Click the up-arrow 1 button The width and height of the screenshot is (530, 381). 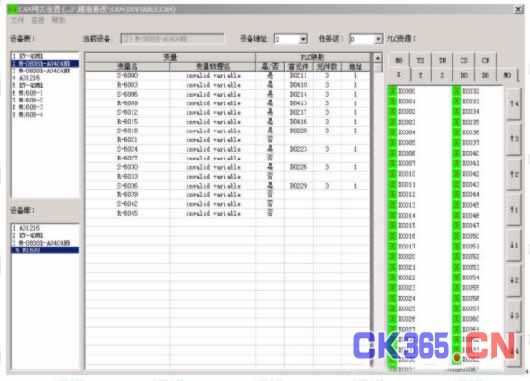[x=514, y=210]
